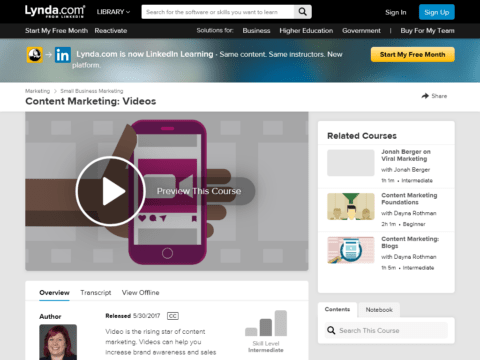Click the course search input field
Screen dimensions: 480x360
pyautogui.click(x=218, y=12)
